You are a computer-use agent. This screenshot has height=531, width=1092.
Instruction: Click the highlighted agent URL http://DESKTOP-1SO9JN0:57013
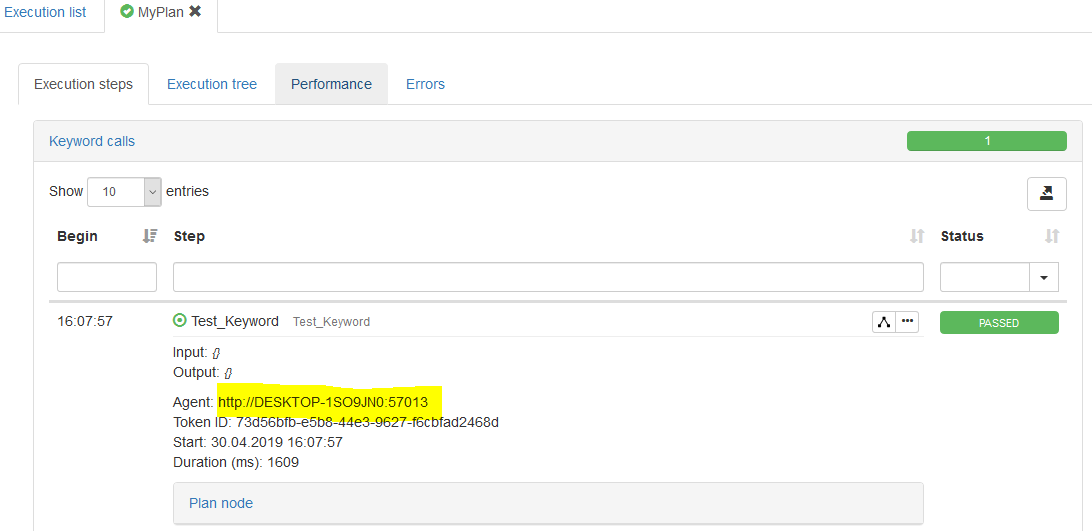tap(322, 403)
